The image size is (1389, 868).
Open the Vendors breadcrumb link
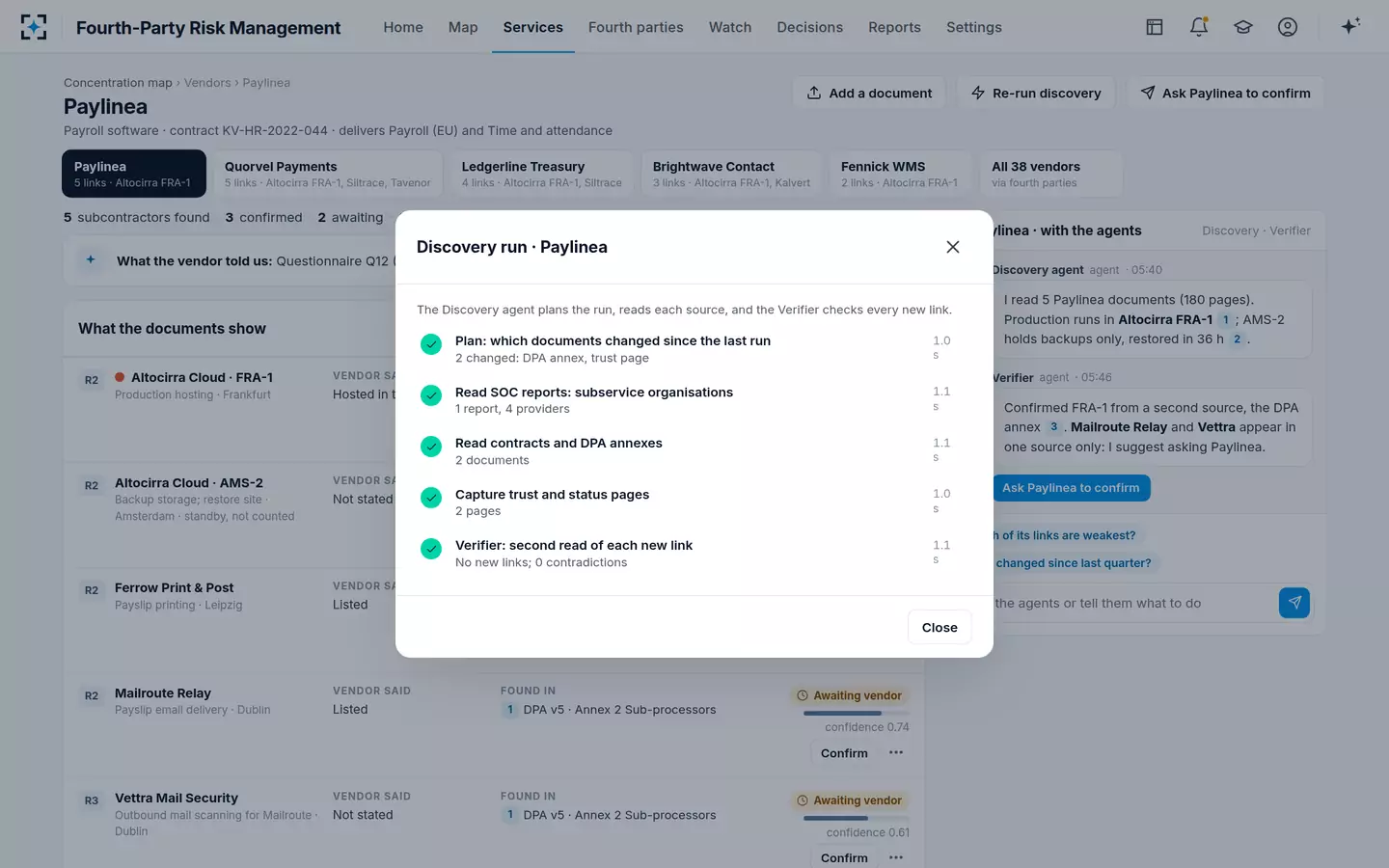[207, 83]
